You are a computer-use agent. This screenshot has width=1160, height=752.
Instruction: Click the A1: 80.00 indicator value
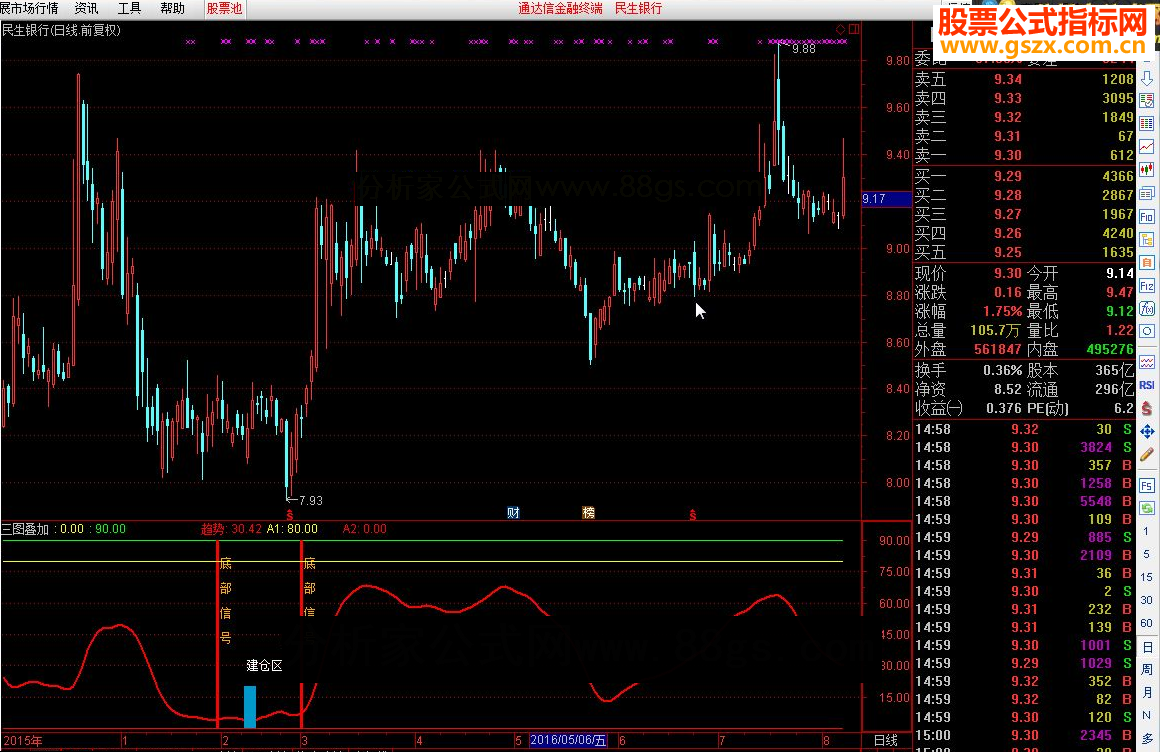click(292, 529)
